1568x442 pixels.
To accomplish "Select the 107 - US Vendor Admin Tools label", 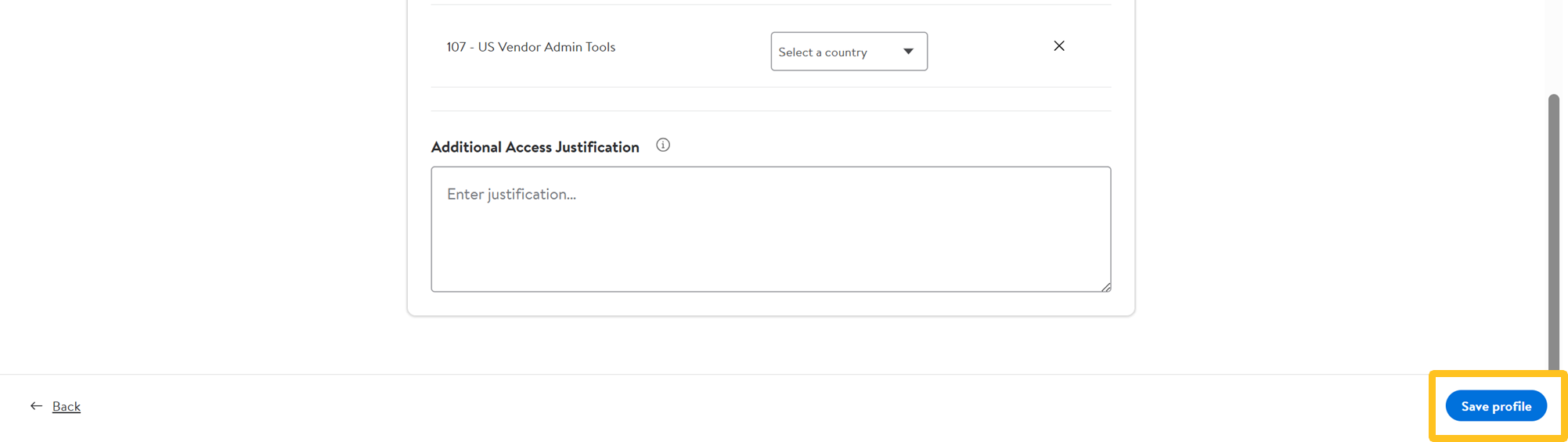I will [531, 47].
